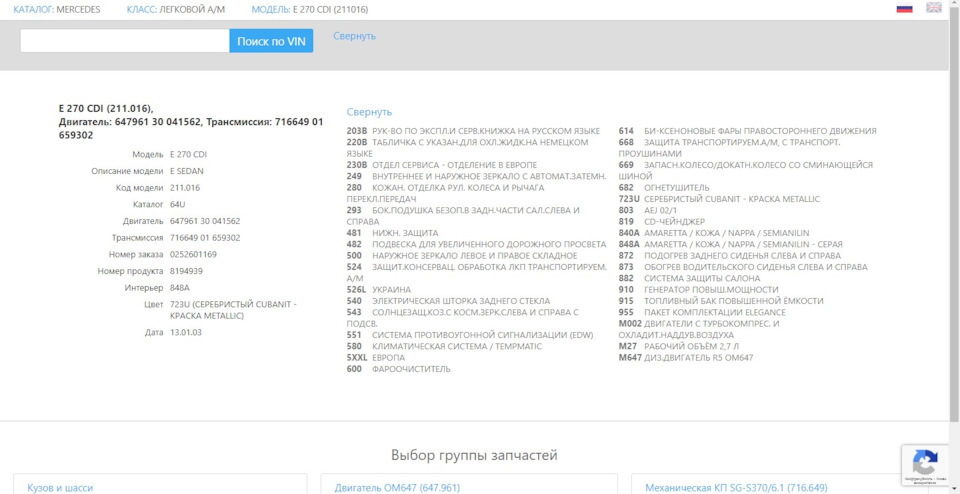Select option '873 ОБОГРЕВ ВОДИТЕЛЬСКОГО СИДЕНЬЯ'
Image resolution: width=960 pixels, height=494 pixels.
click(743, 267)
